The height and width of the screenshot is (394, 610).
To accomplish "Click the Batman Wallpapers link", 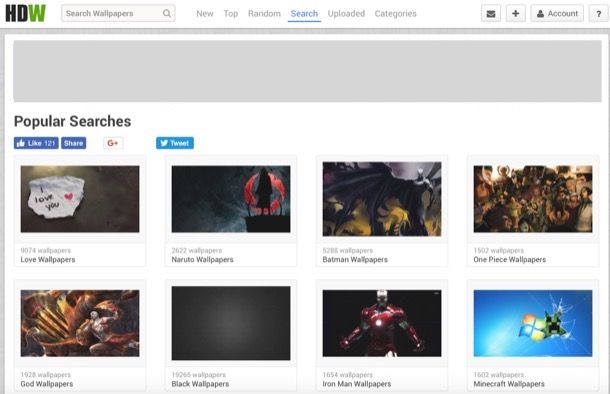I will pos(355,259).
